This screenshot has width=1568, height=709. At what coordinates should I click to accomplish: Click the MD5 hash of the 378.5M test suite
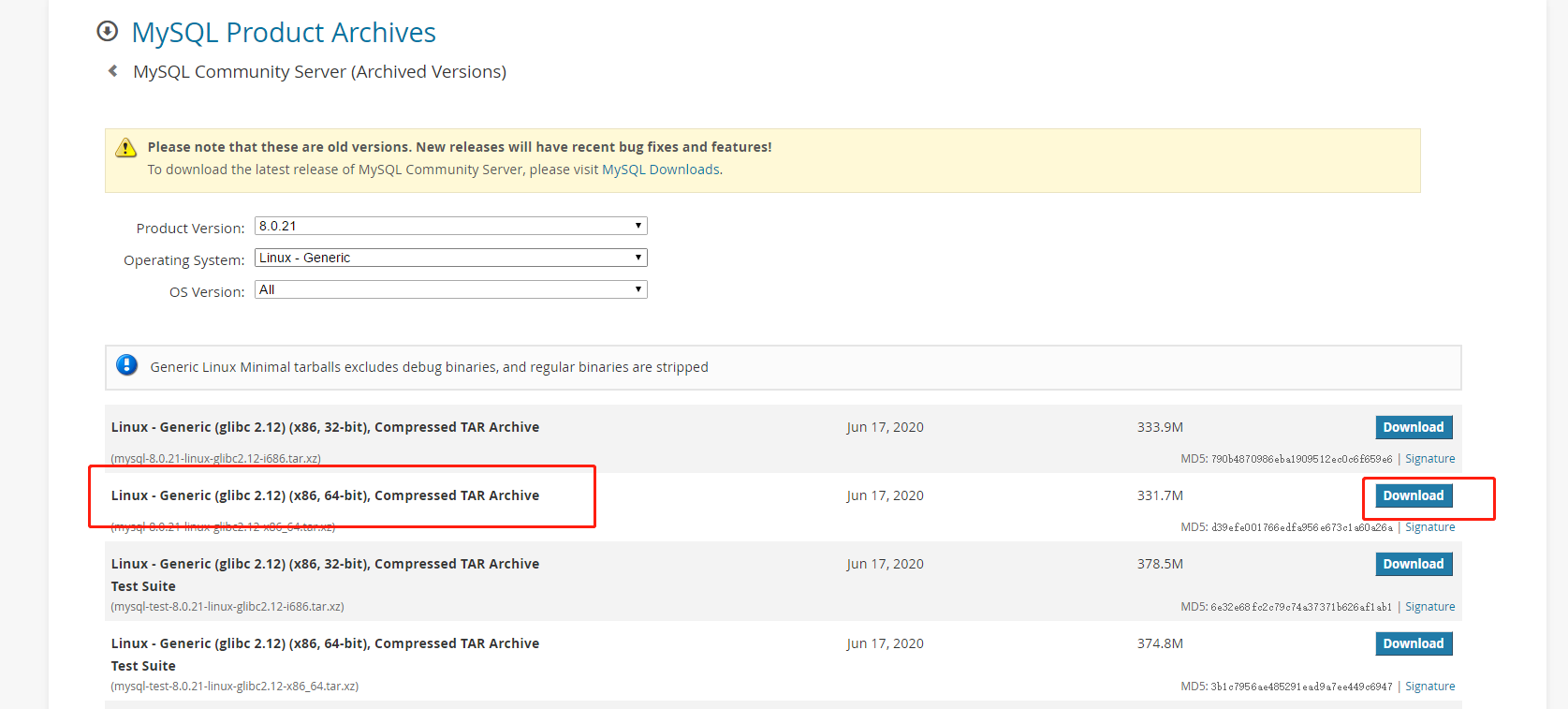coord(1301,607)
